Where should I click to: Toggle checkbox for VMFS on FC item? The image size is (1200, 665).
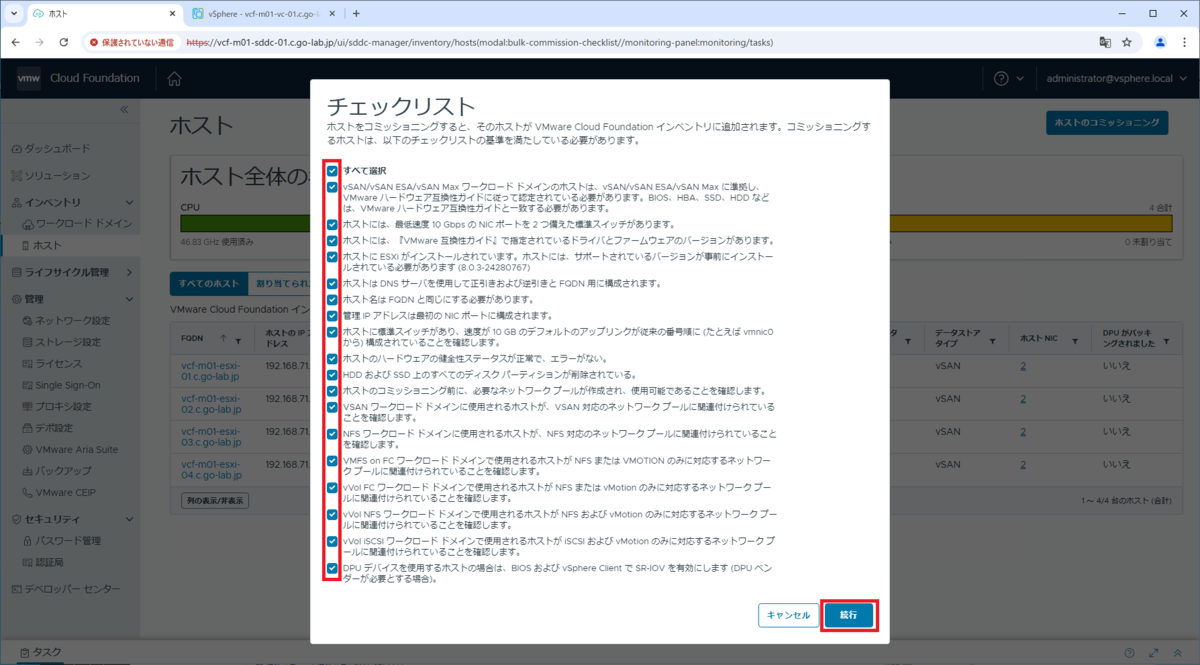pos(332,461)
